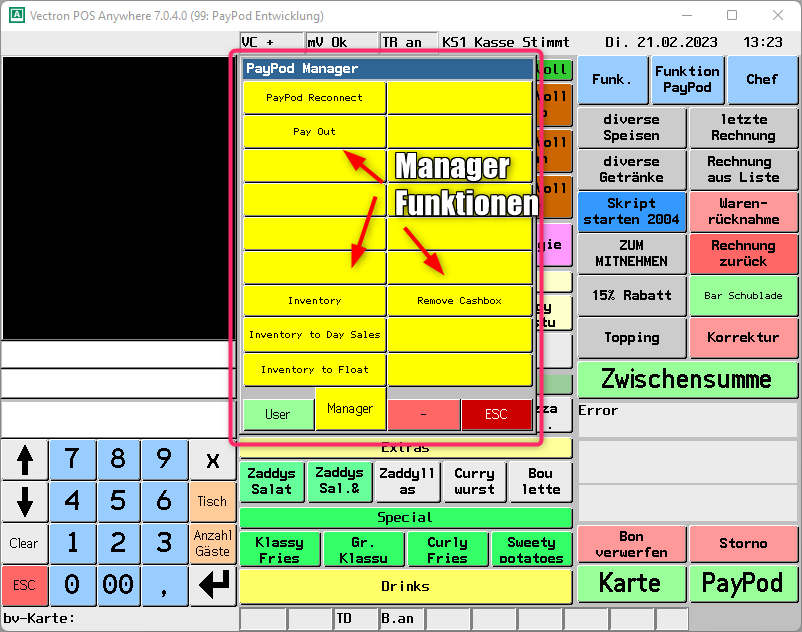The image size is (802, 632).
Task: Select Curly Fries item
Action: [x=448, y=550]
